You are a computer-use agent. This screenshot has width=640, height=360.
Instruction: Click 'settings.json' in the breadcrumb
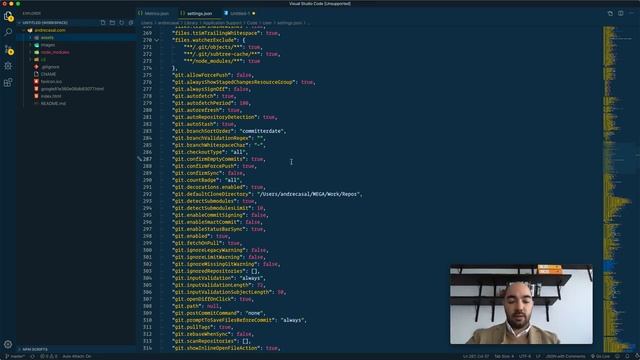[x=290, y=23]
